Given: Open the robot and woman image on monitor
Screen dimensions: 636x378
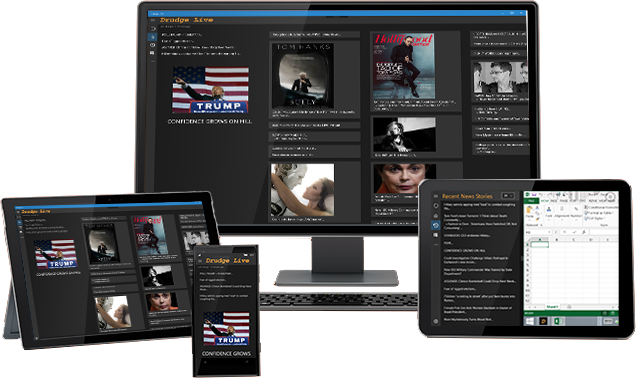Looking at the screenshot, I should [303, 190].
